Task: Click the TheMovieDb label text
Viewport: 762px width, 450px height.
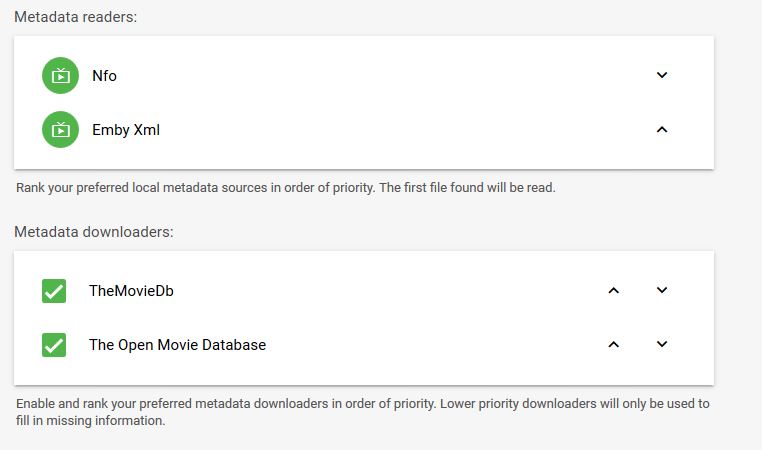Action: (x=131, y=291)
